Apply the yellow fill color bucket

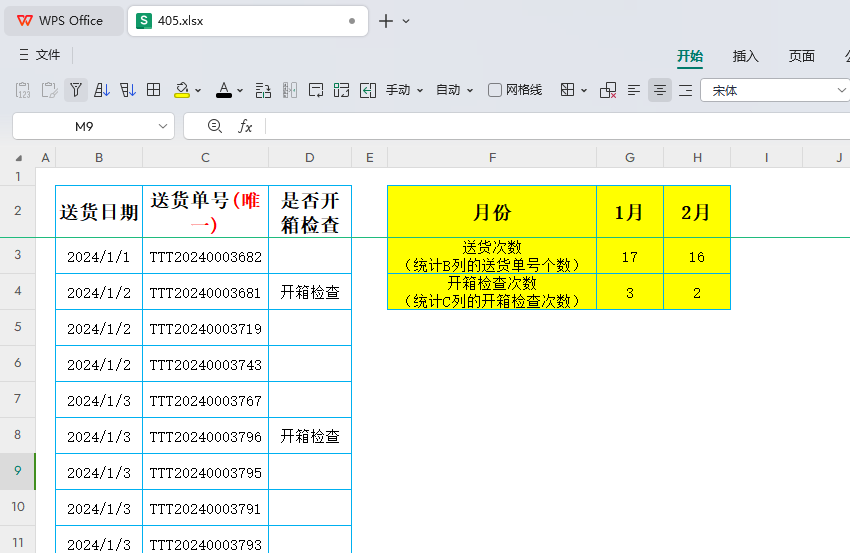point(182,90)
